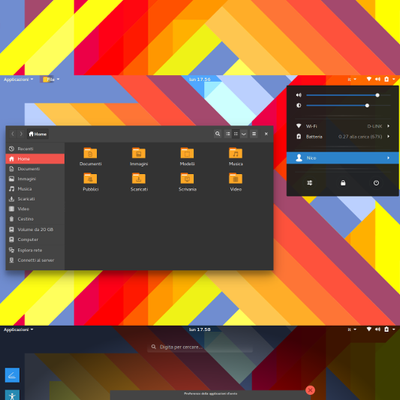Adjust the volume slider in status menu
The image size is (400, 400).
(348, 95)
